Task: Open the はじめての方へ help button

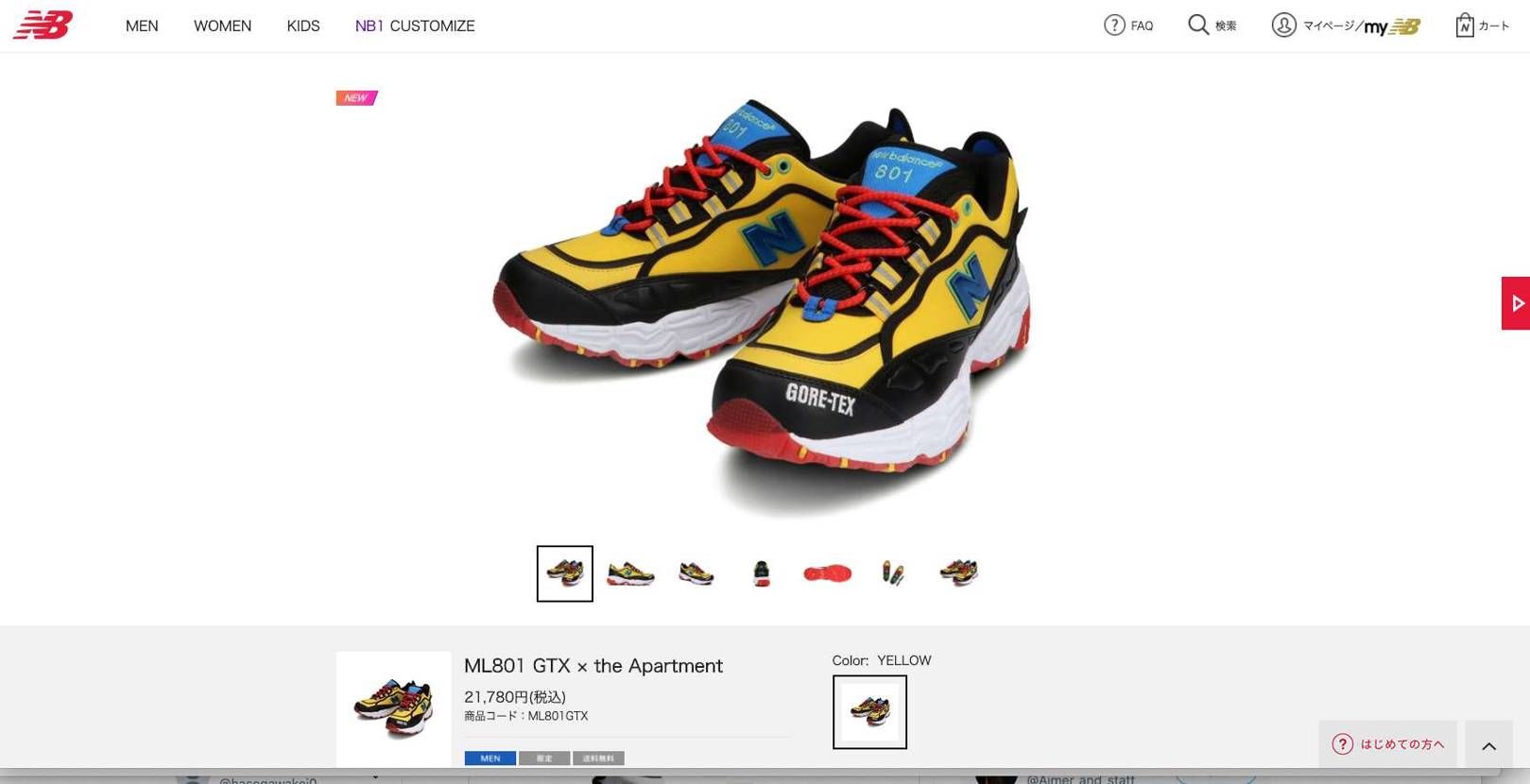Action: point(1387,744)
